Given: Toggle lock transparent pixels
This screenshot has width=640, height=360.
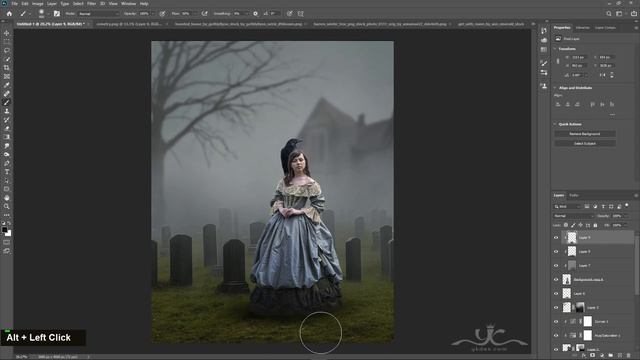Looking at the screenshot, I should [x=566, y=225].
